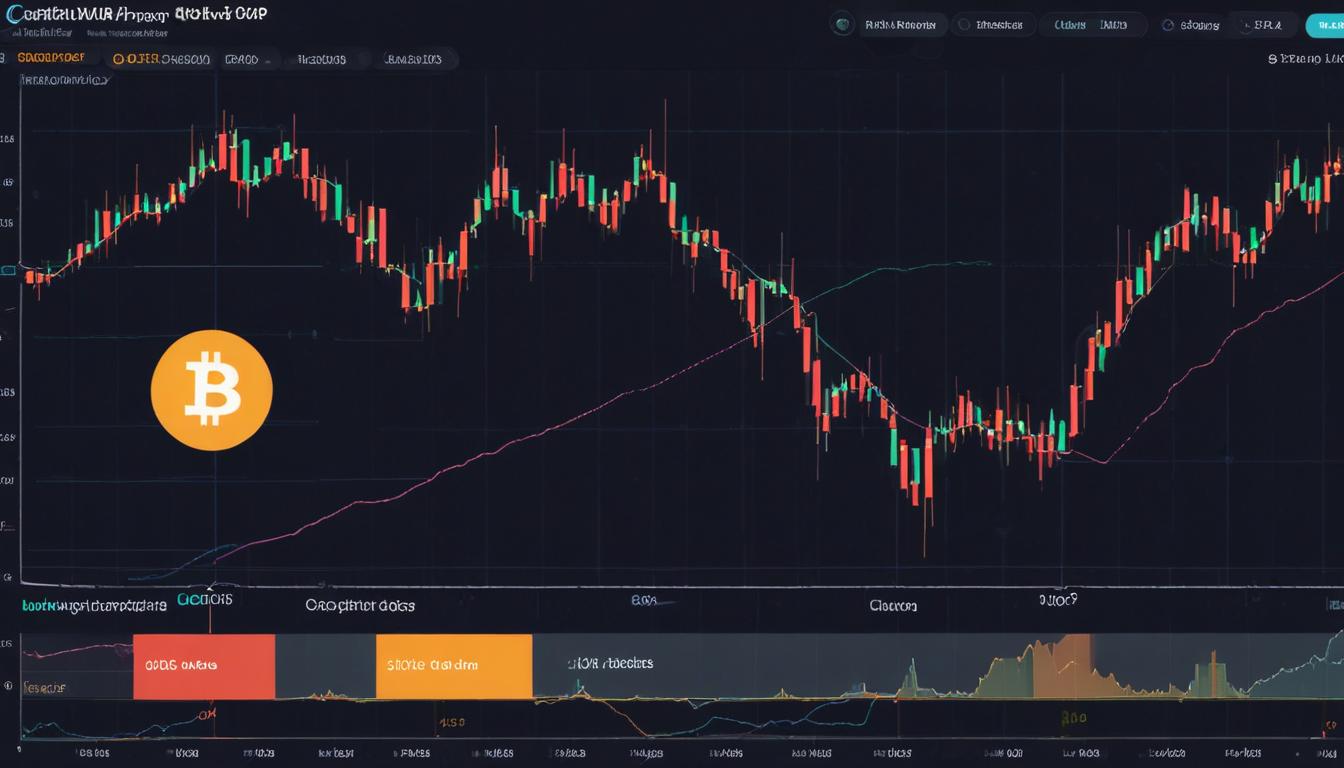
Task: Select the rightmost tab in the toolbar row
Action: point(411,58)
